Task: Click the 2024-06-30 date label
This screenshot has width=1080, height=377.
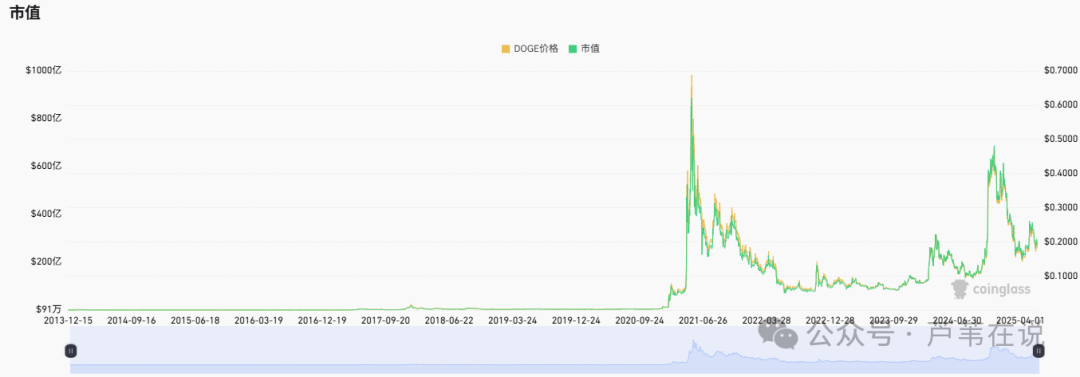Action: [x=957, y=320]
